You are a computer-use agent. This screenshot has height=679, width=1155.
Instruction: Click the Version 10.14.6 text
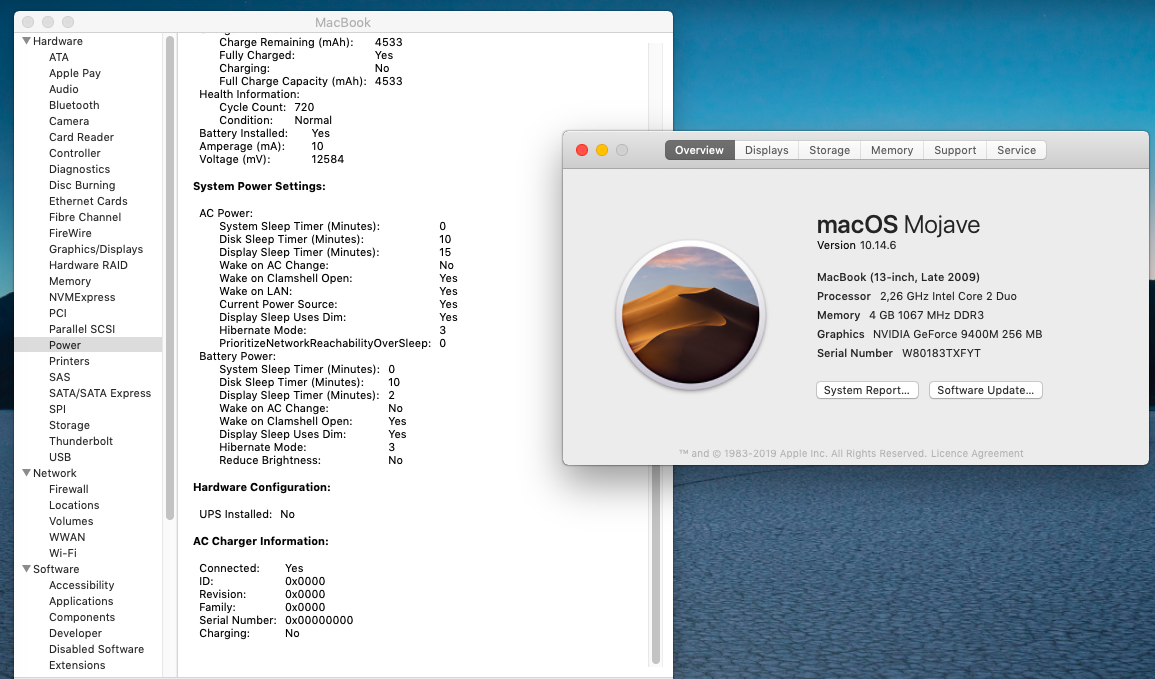coord(857,245)
